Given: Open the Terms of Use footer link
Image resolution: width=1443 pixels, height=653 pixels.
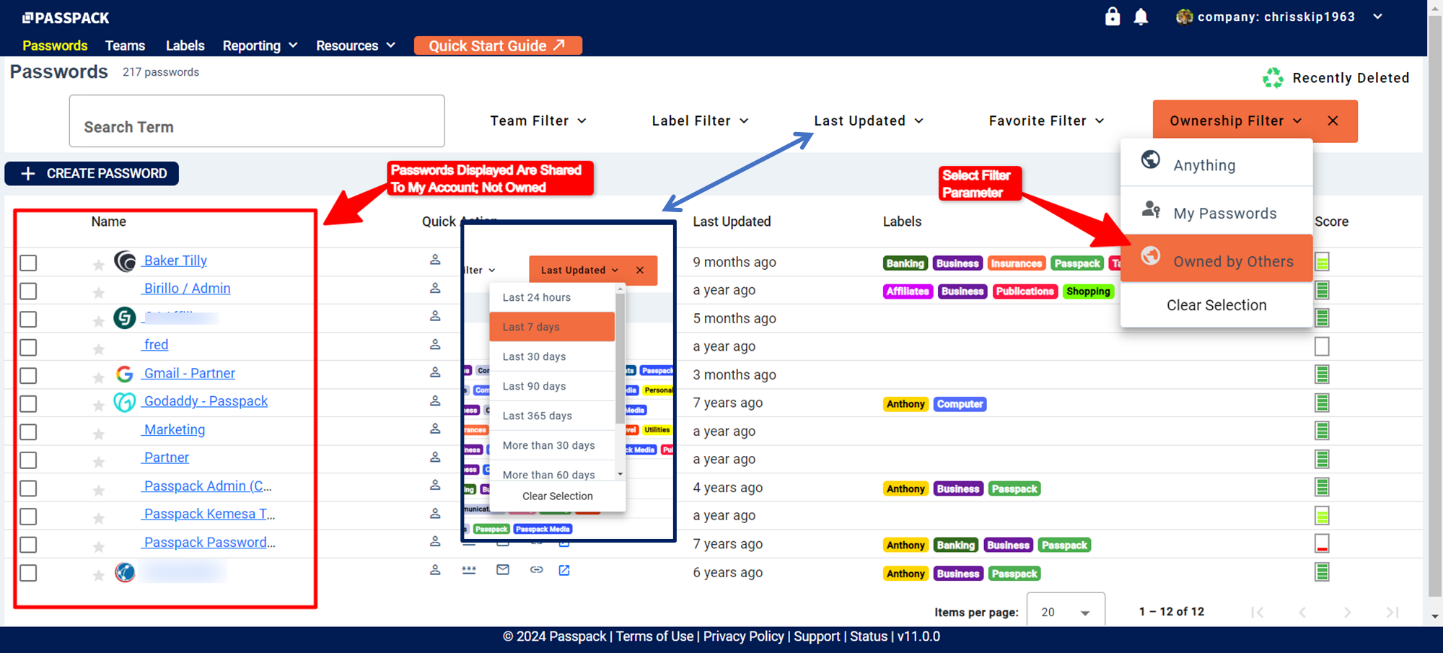Looking at the screenshot, I should tap(654, 637).
